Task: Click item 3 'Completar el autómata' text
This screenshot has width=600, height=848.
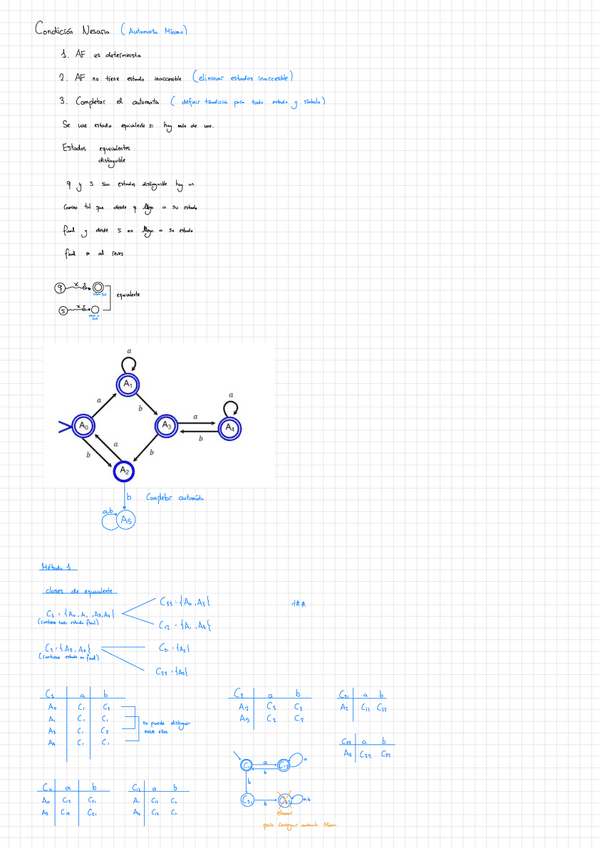Action: pos(110,101)
